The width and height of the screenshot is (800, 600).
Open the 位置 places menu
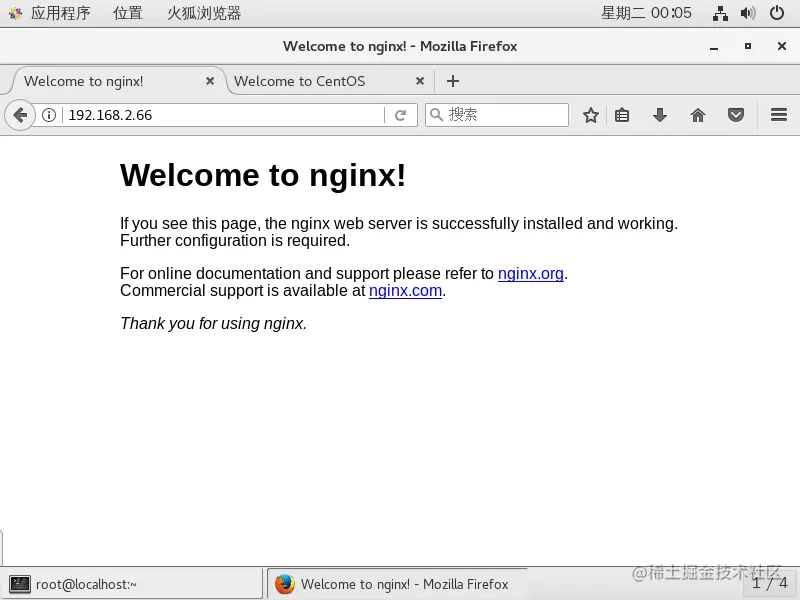[128, 13]
